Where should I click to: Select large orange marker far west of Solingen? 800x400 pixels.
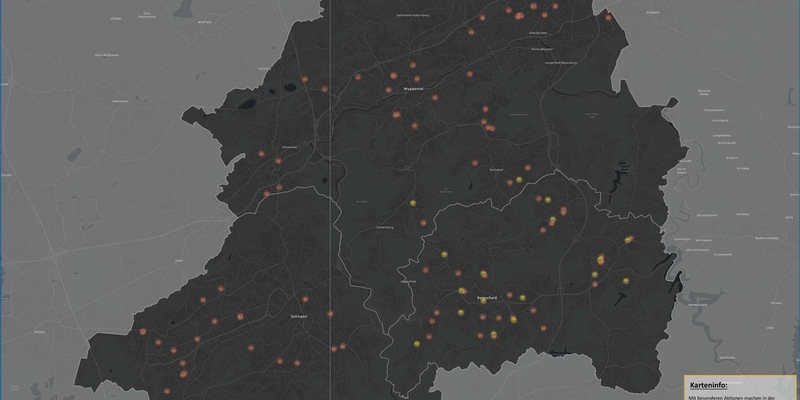[142, 331]
